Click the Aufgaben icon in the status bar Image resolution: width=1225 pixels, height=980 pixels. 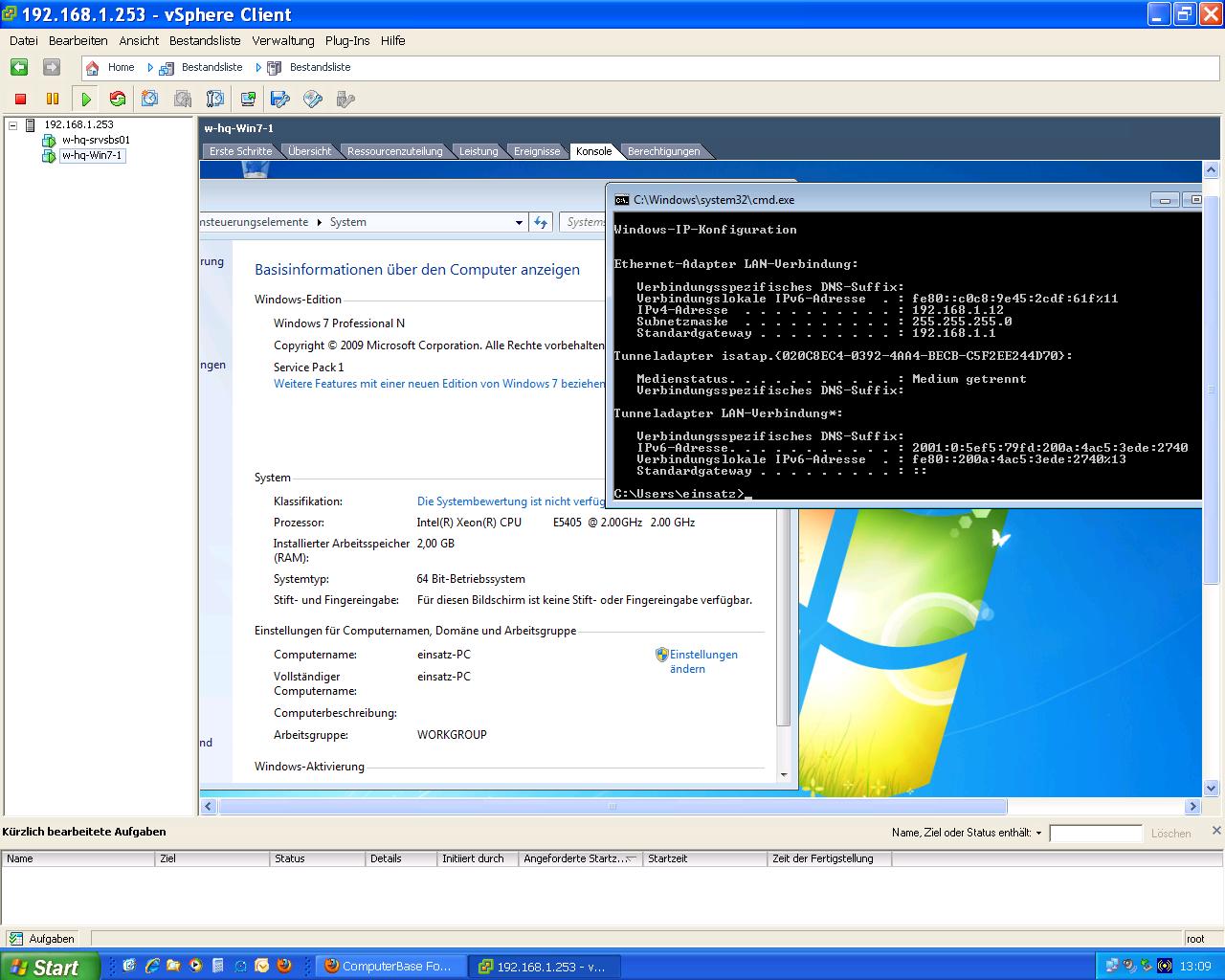tap(16, 939)
